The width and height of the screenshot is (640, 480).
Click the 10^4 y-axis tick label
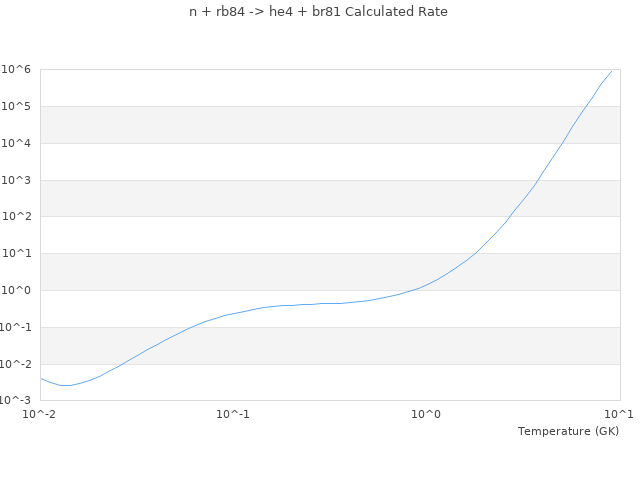(x=19, y=143)
